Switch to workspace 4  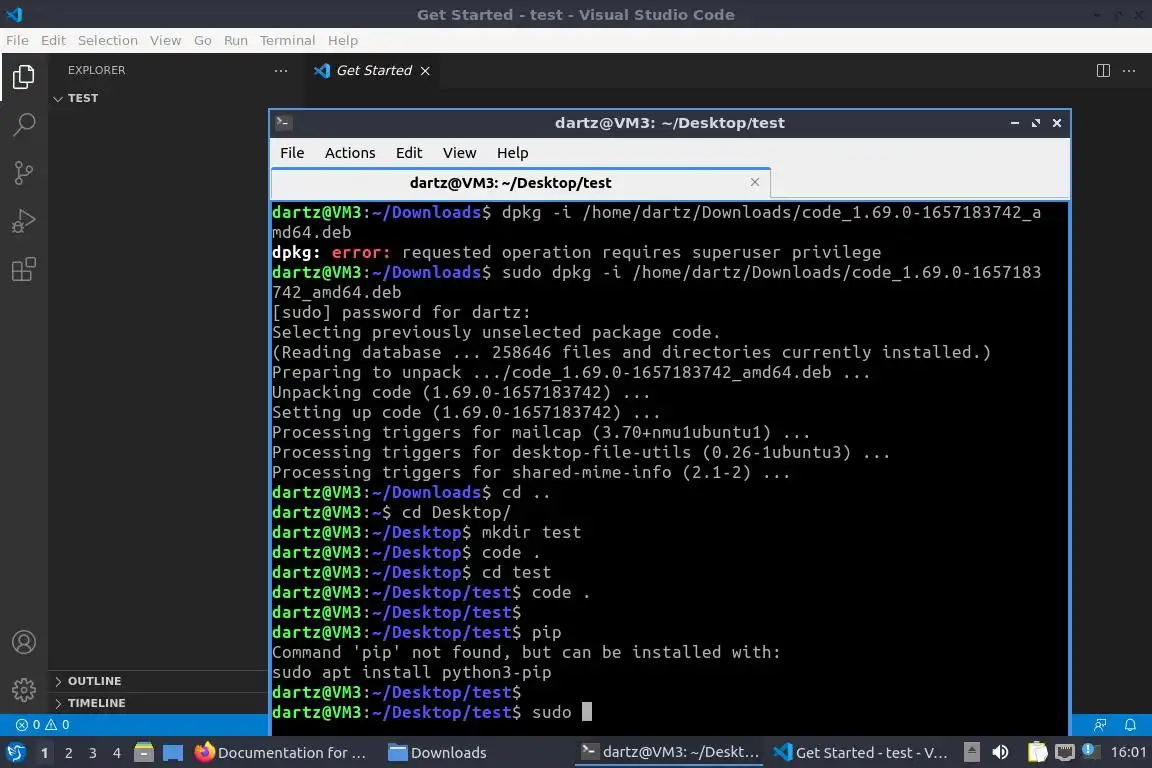point(116,753)
